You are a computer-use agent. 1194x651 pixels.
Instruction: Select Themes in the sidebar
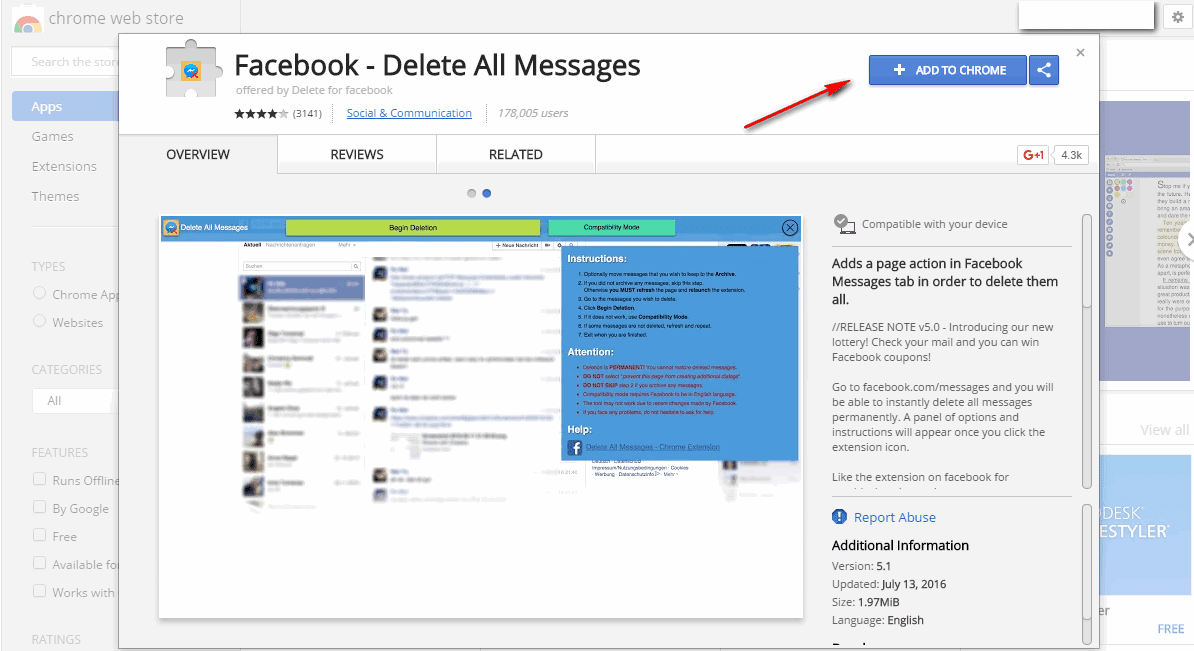coord(56,196)
